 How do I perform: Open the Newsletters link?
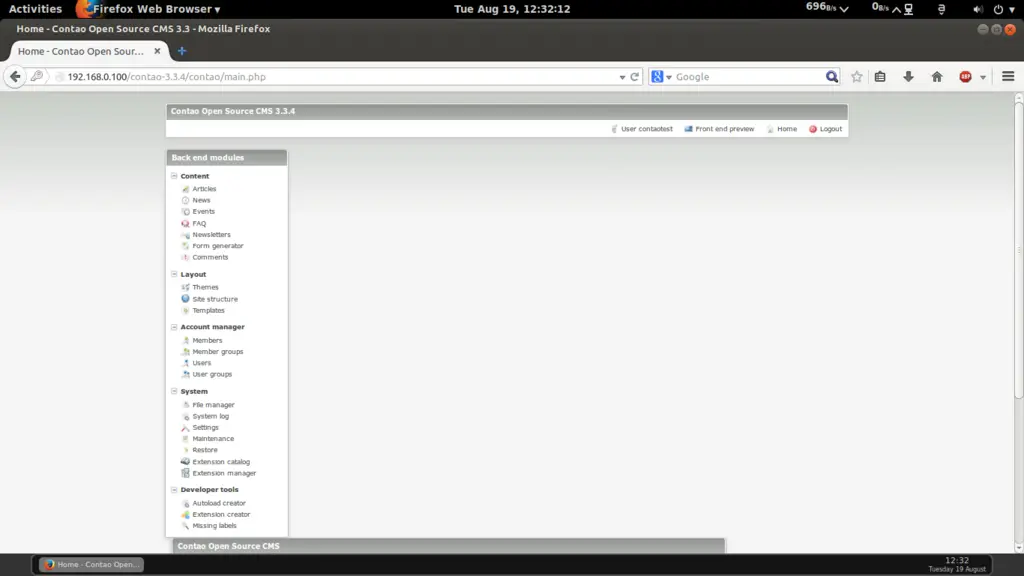[x=211, y=234]
